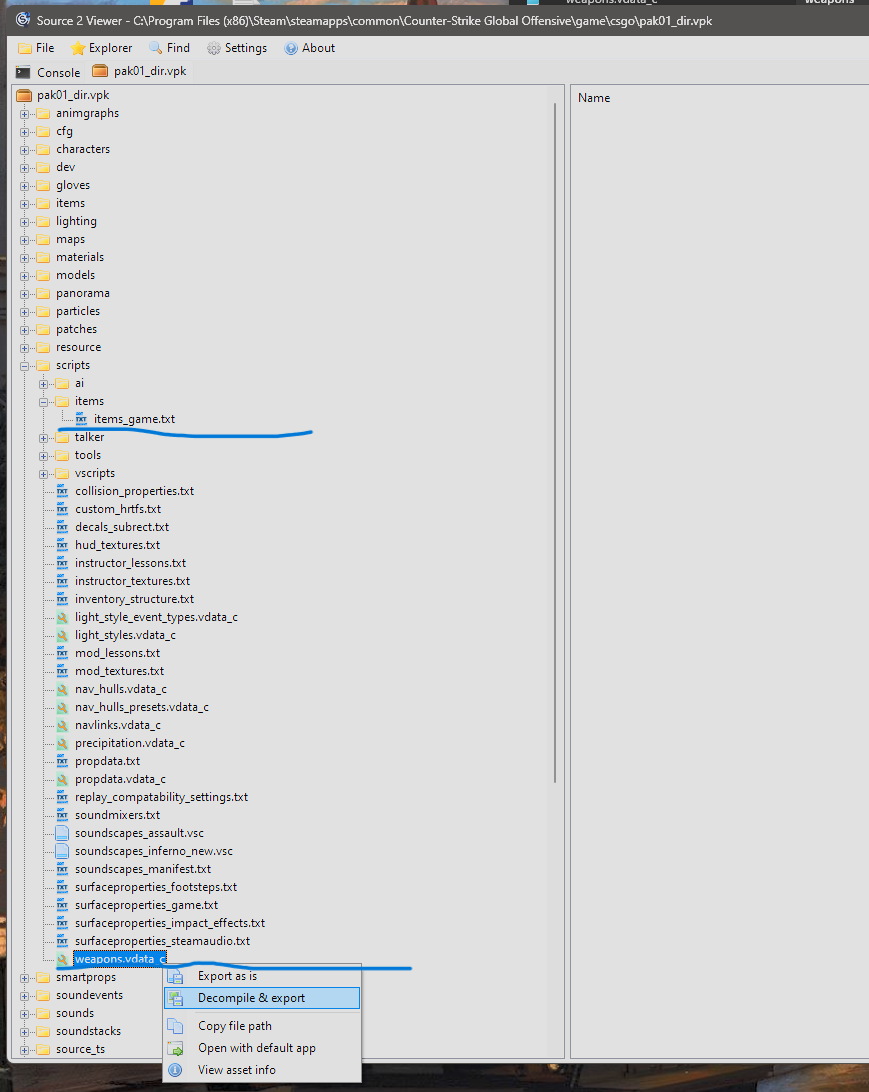The image size is (869, 1092).
Task: Collapse the scripts folder node
Action: pos(24,366)
